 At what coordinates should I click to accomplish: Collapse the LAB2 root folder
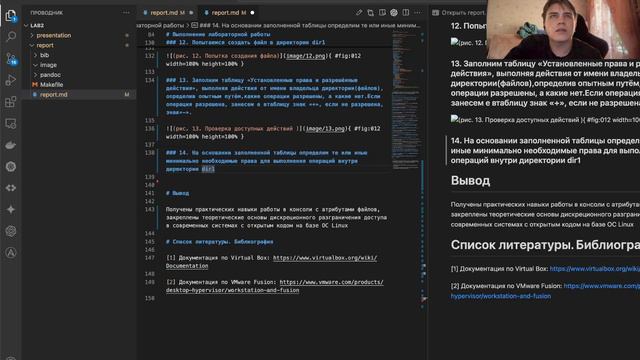pos(27,25)
